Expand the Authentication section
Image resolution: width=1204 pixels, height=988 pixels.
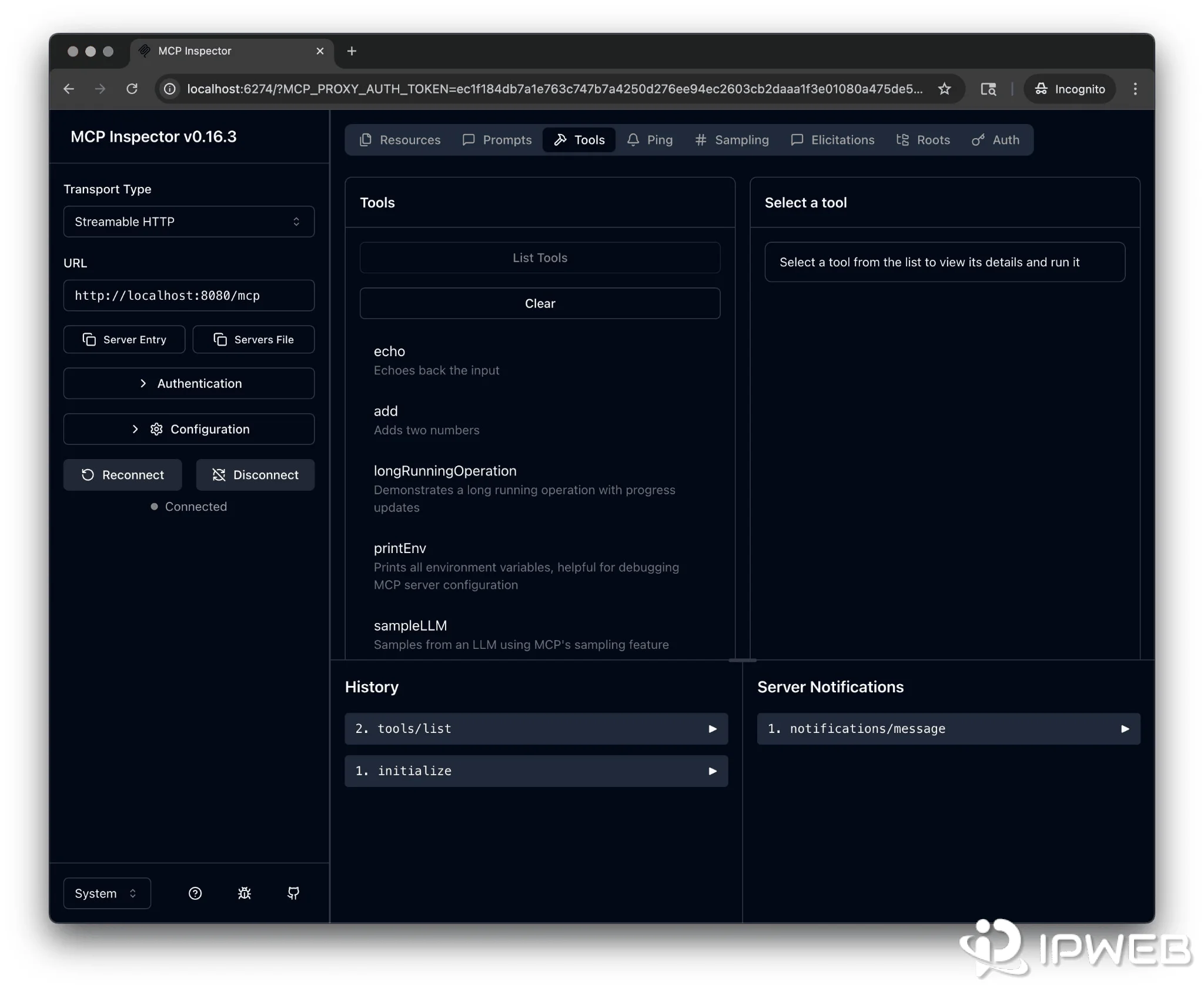(x=189, y=383)
